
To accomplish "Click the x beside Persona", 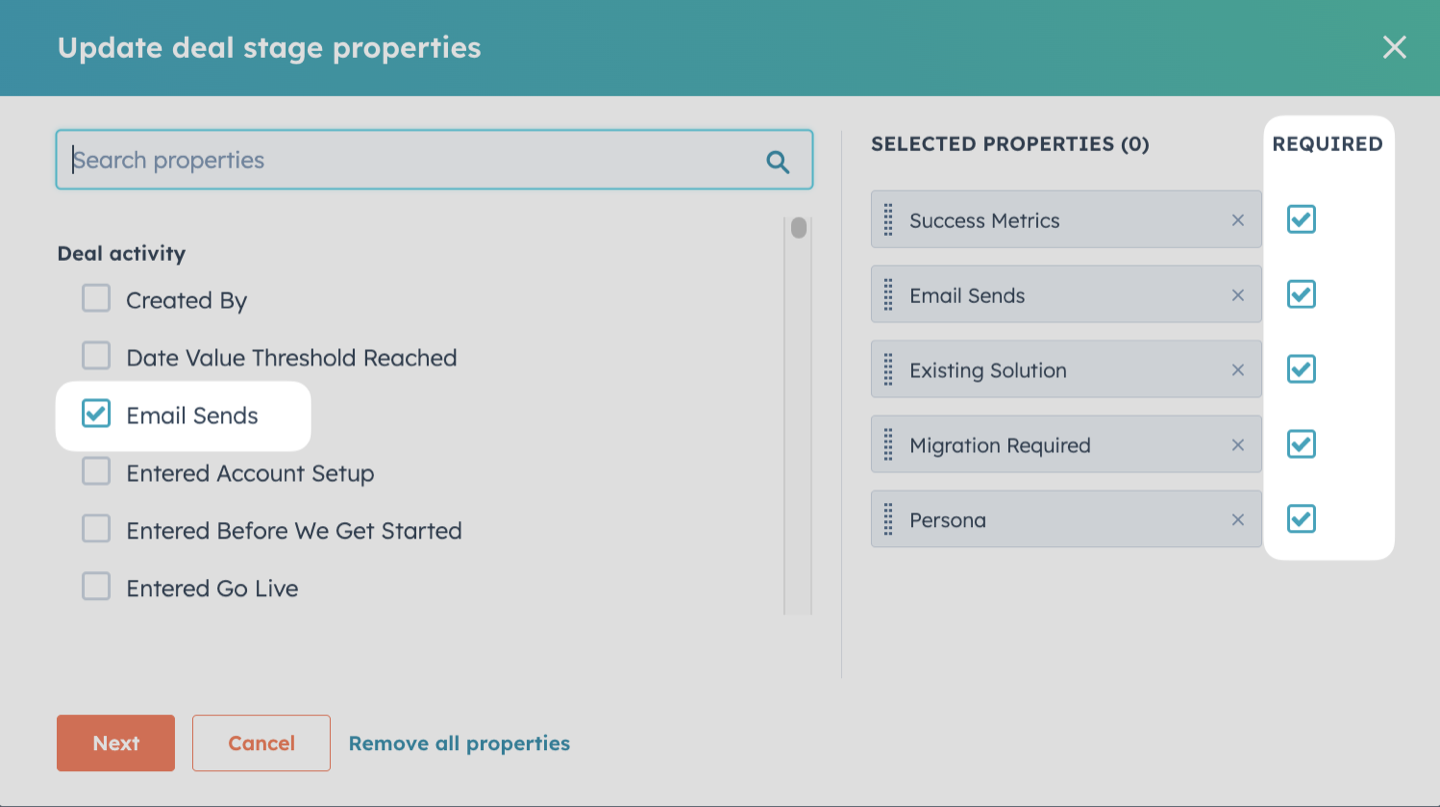I will point(1238,520).
